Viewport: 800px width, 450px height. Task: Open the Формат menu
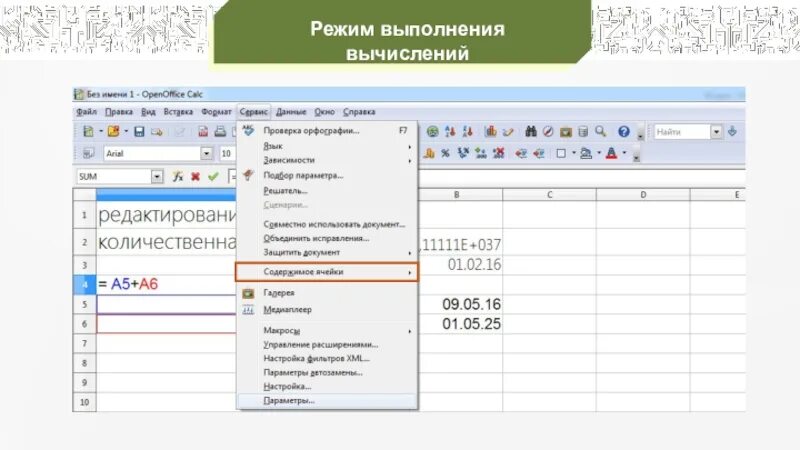coord(216,112)
